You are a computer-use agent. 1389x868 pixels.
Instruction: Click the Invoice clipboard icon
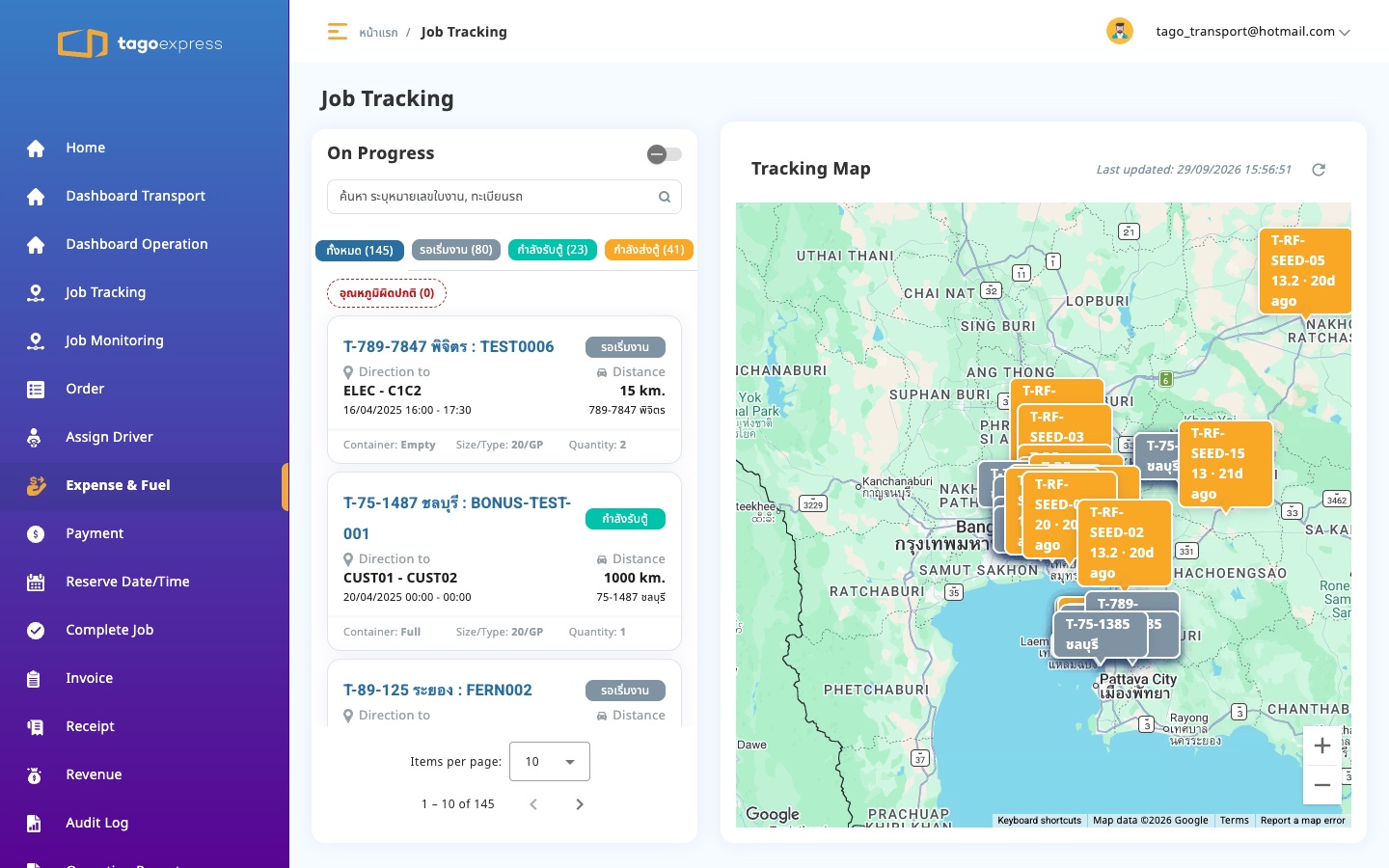click(x=36, y=679)
